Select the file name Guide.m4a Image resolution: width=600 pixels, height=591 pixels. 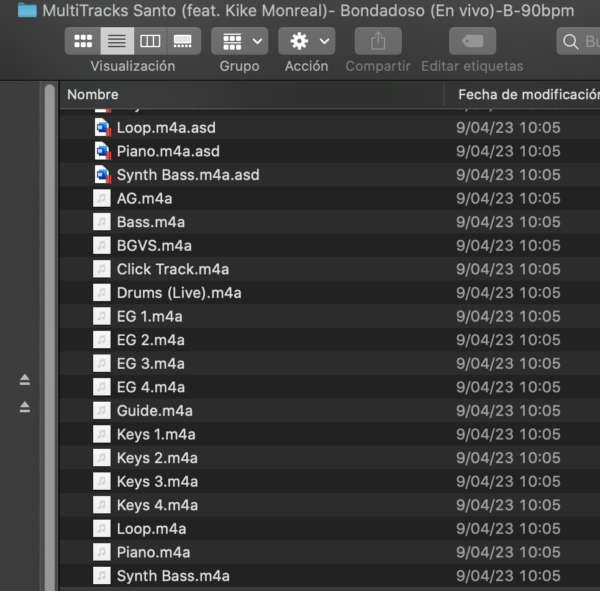(x=155, y=411)
